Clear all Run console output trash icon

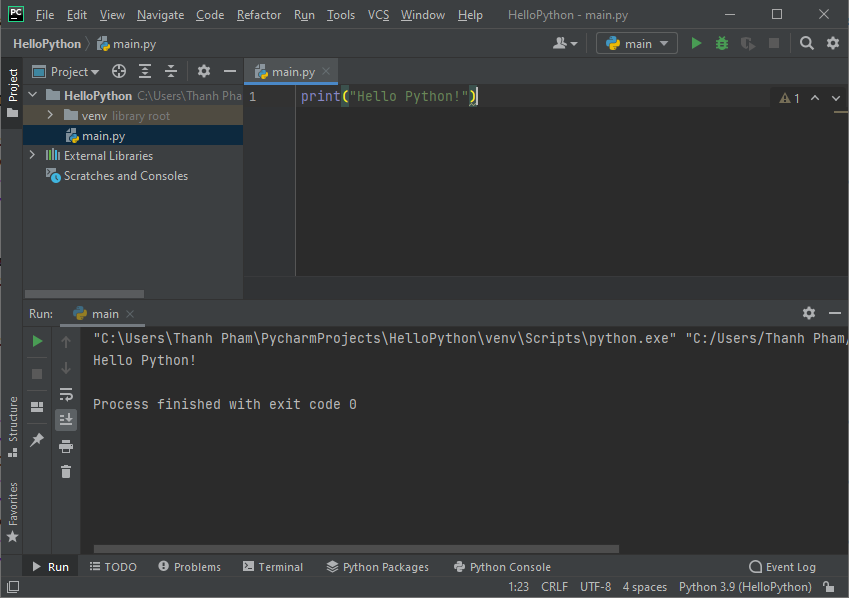[66, 472]
